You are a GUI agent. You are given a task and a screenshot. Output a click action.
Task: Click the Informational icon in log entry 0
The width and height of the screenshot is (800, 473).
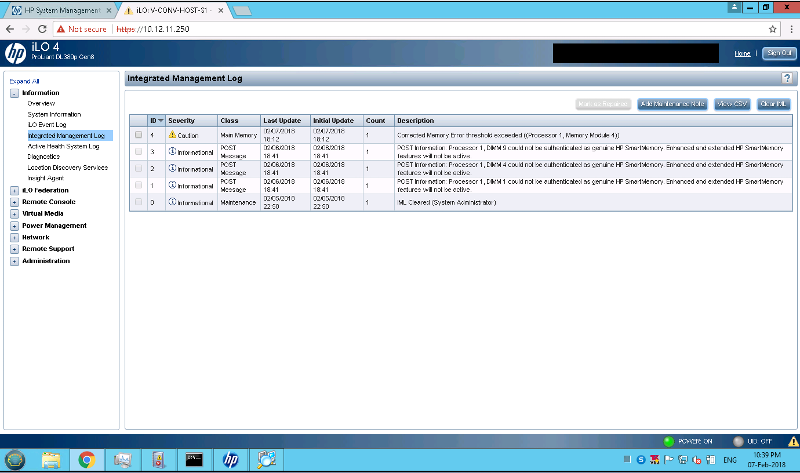(172, 202)
